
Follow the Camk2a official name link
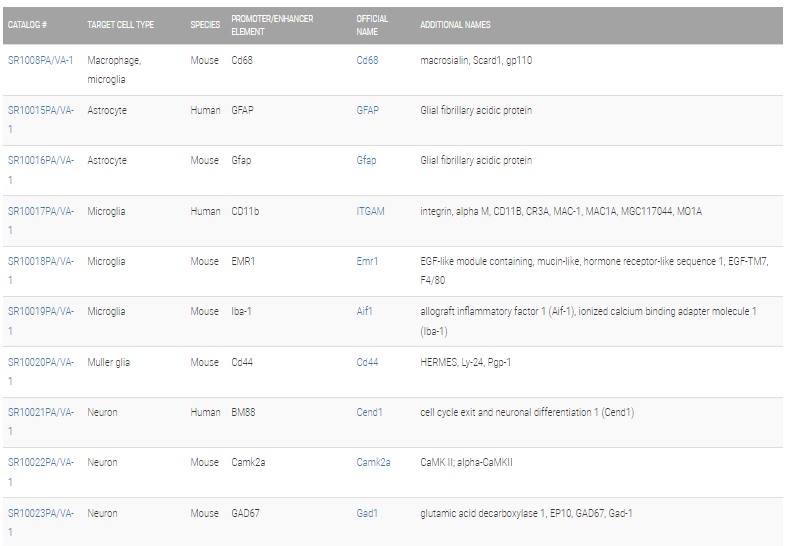[x=373, y=462]
